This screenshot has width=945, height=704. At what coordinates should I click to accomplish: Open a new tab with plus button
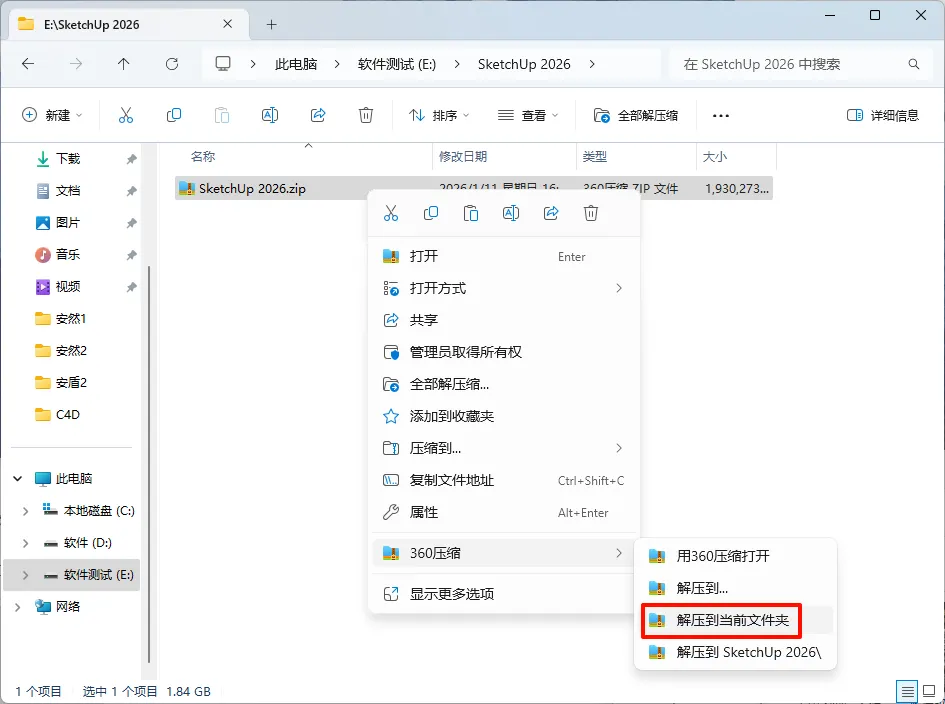[x=271, y=24]
